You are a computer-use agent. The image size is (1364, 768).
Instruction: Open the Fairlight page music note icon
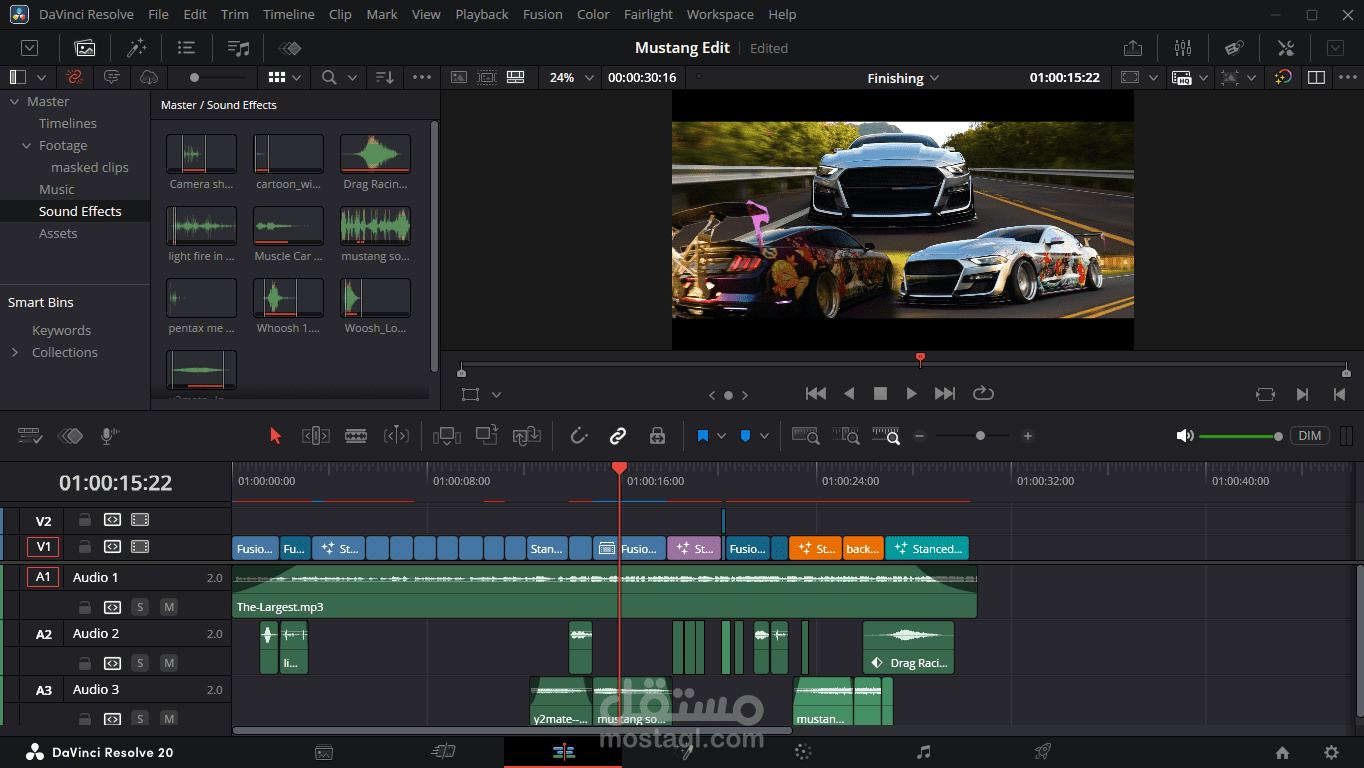(923, 752)
